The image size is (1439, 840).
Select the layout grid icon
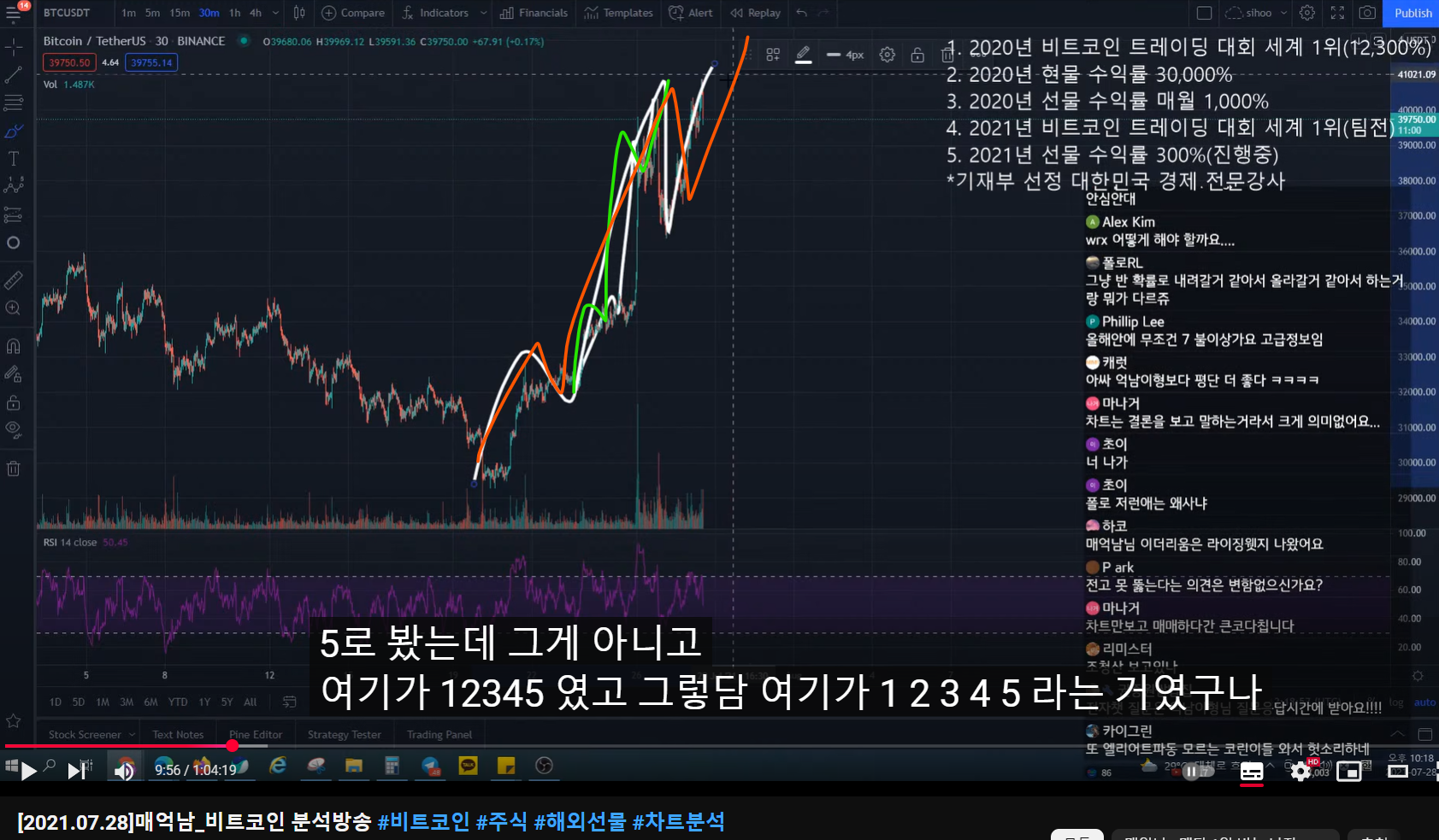point(1204,13)
